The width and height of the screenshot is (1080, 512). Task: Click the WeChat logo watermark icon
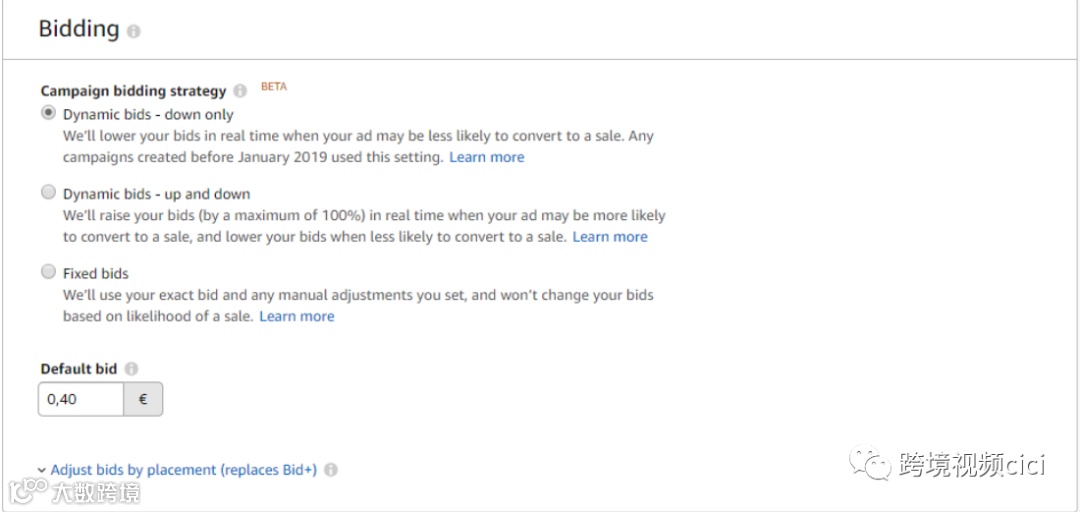pos(868,463)
